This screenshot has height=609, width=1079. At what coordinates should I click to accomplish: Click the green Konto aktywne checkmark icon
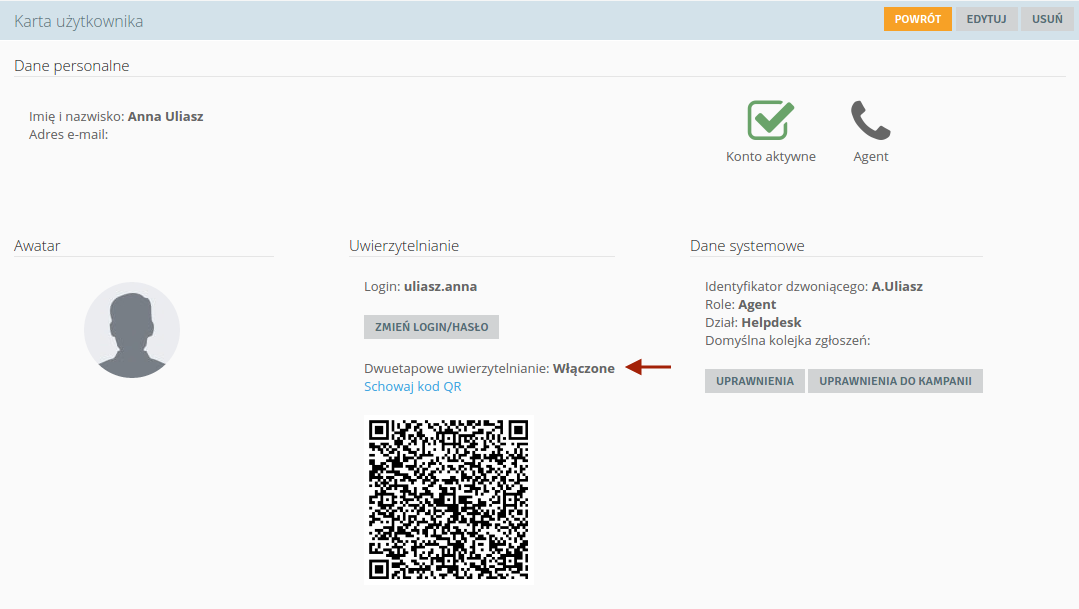pyautogui.click(x=771, y=120)
